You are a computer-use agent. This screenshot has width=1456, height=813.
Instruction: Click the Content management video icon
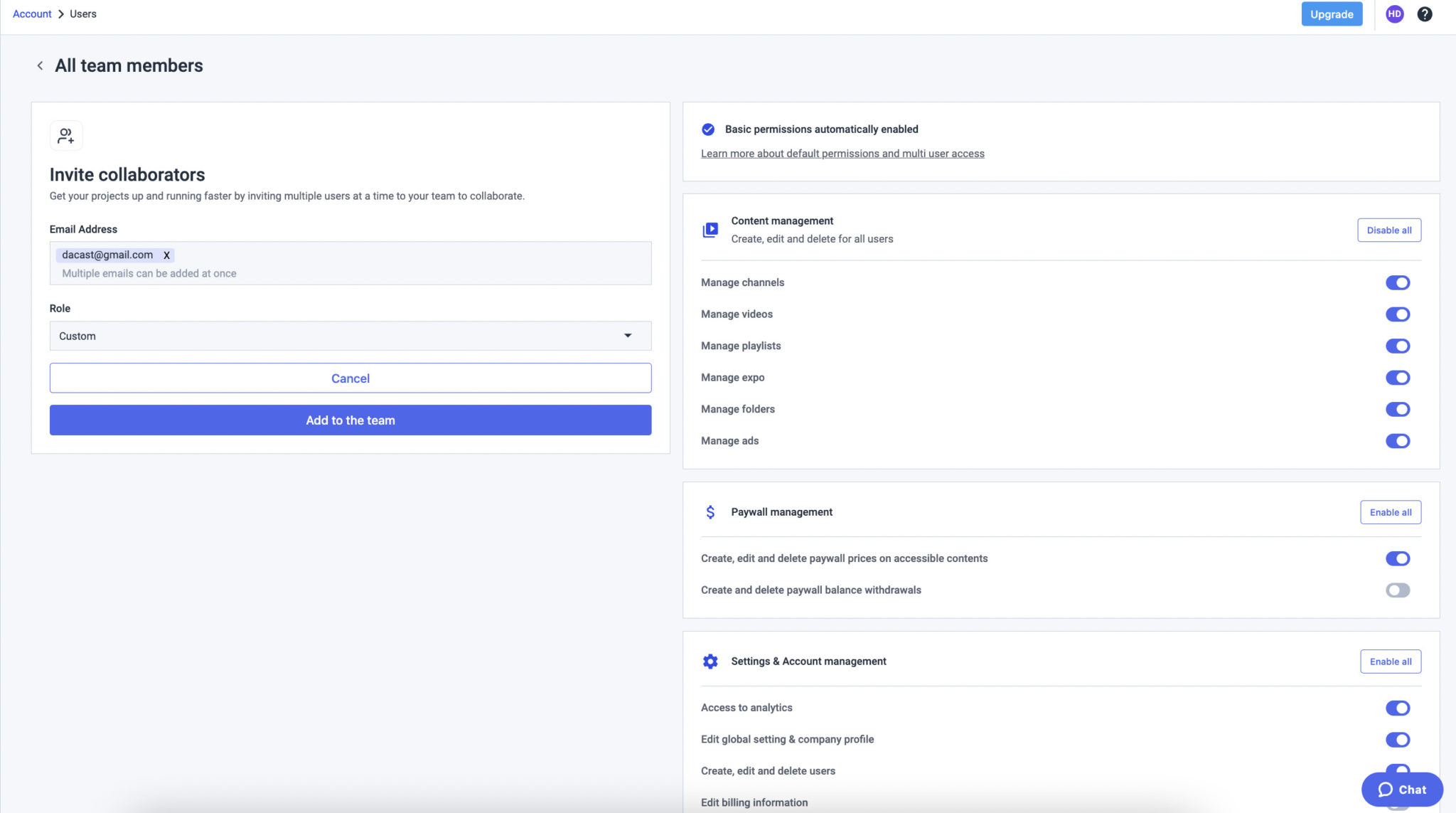click(x=710, y=230)
